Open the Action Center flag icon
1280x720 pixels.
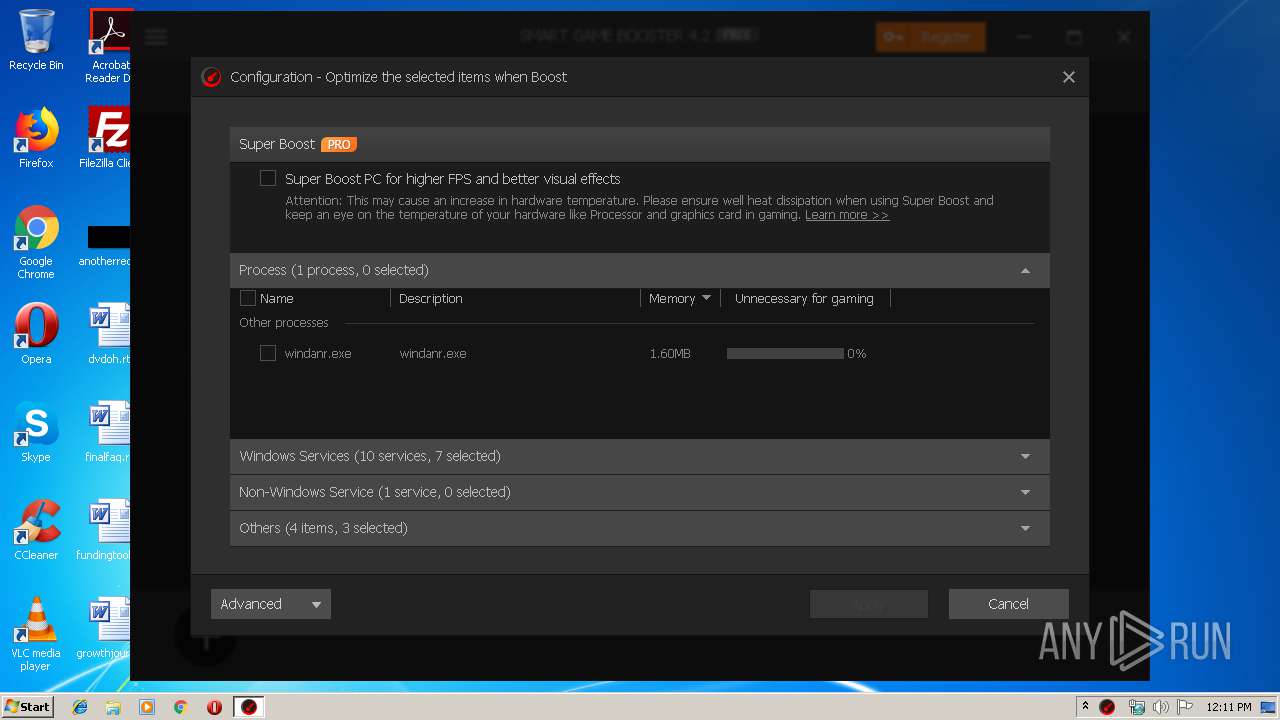click(x=1184, y=707)
